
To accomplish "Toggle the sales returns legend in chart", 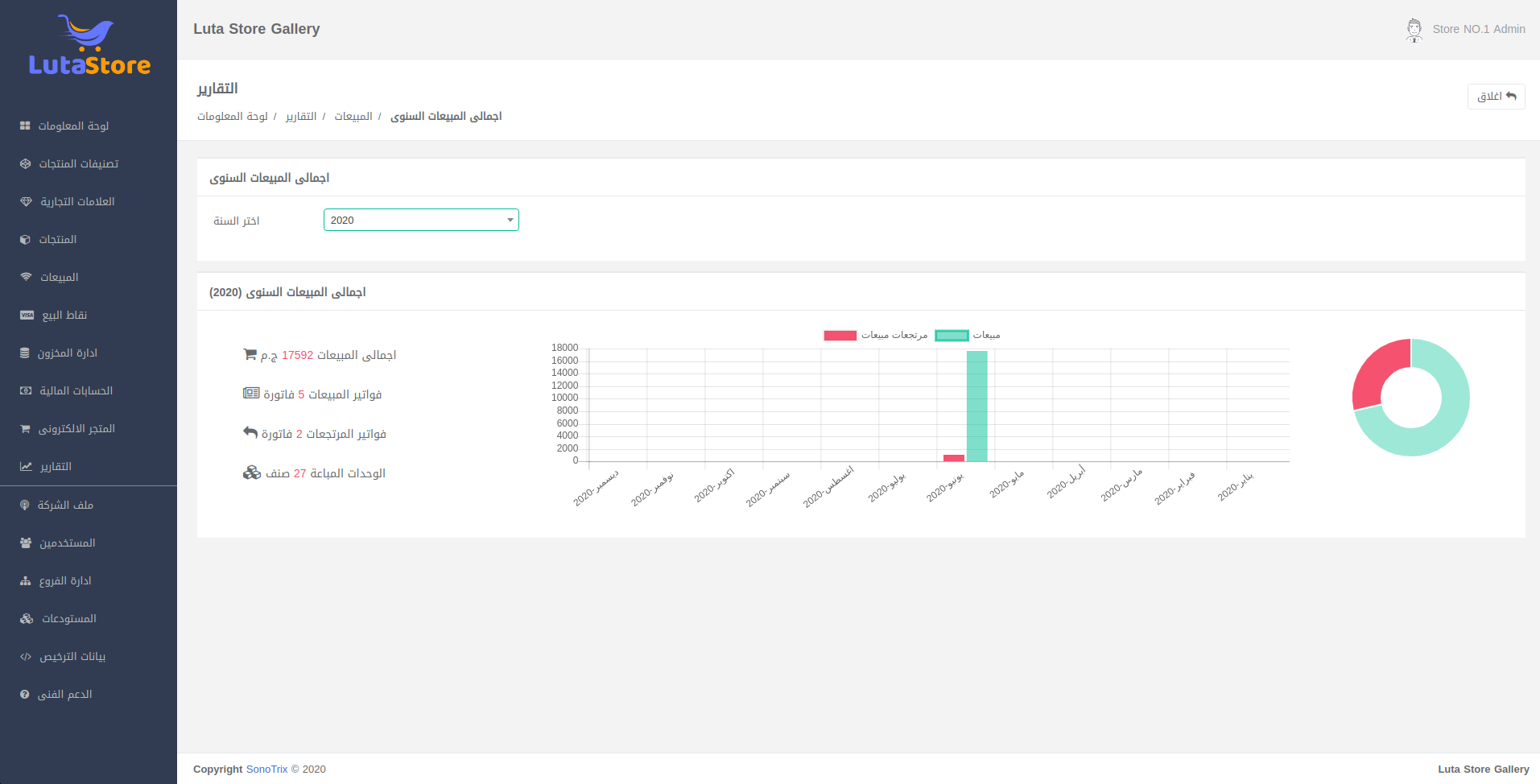I will (876, 335).
